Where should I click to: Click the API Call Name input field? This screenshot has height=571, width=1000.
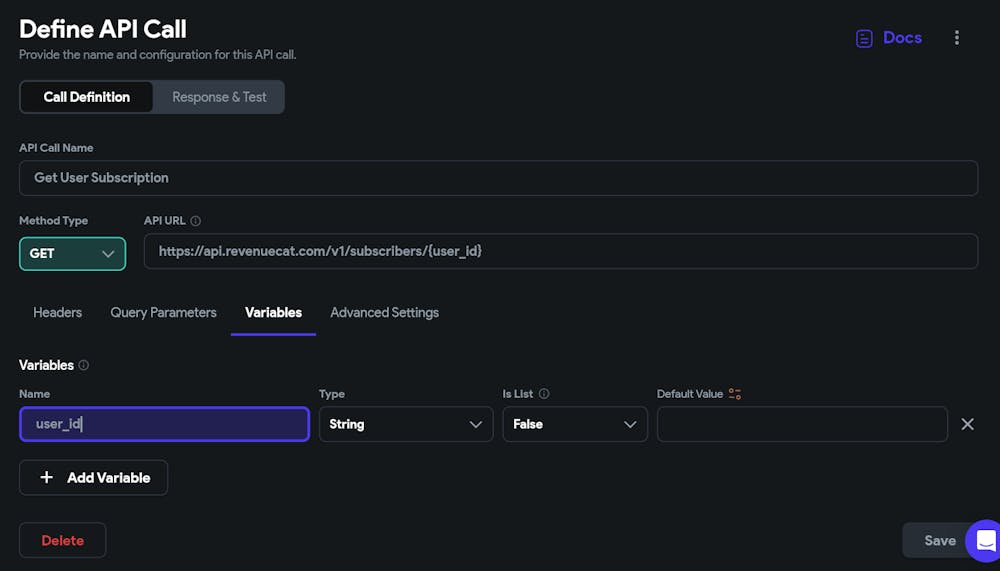pos(498,178)
